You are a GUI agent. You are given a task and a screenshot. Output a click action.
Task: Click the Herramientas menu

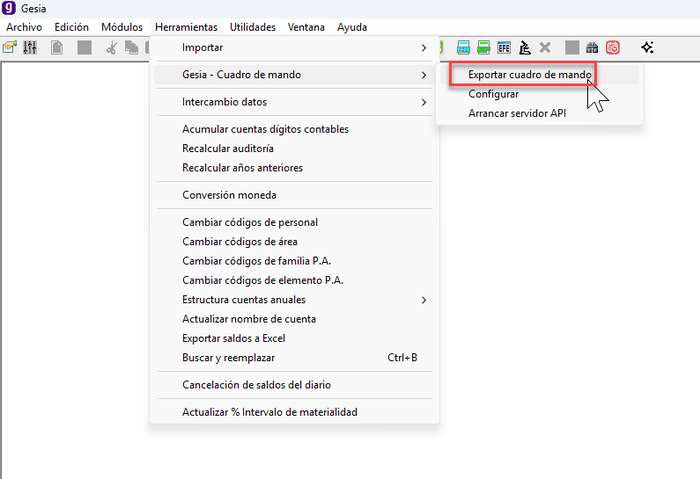pos(186,27)
